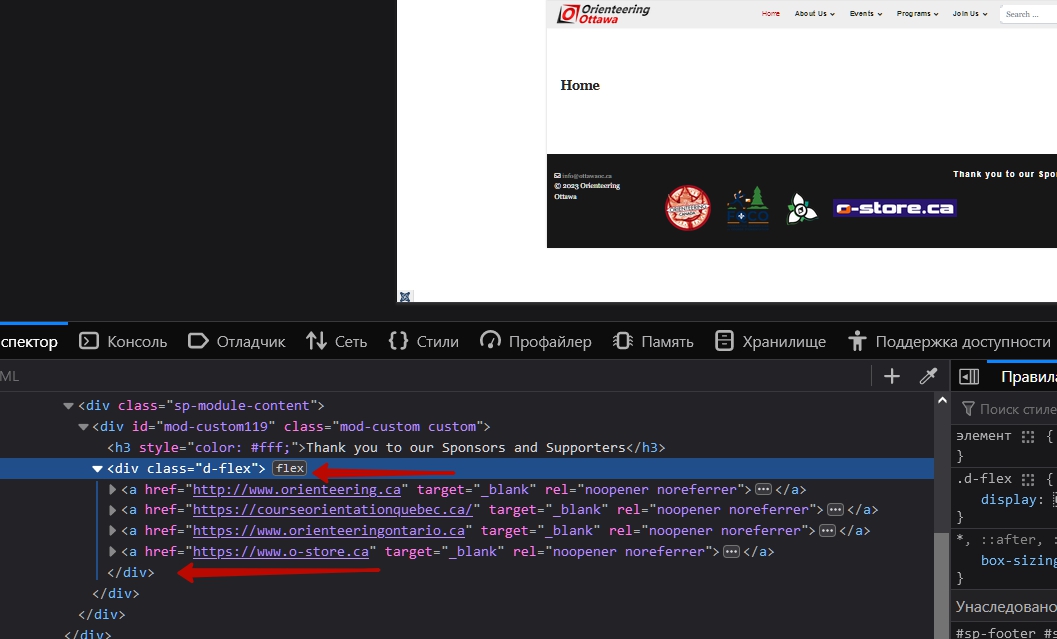Click the website Search input field
Viewport: 1057px width, 639px height.
coord(1028,14)
